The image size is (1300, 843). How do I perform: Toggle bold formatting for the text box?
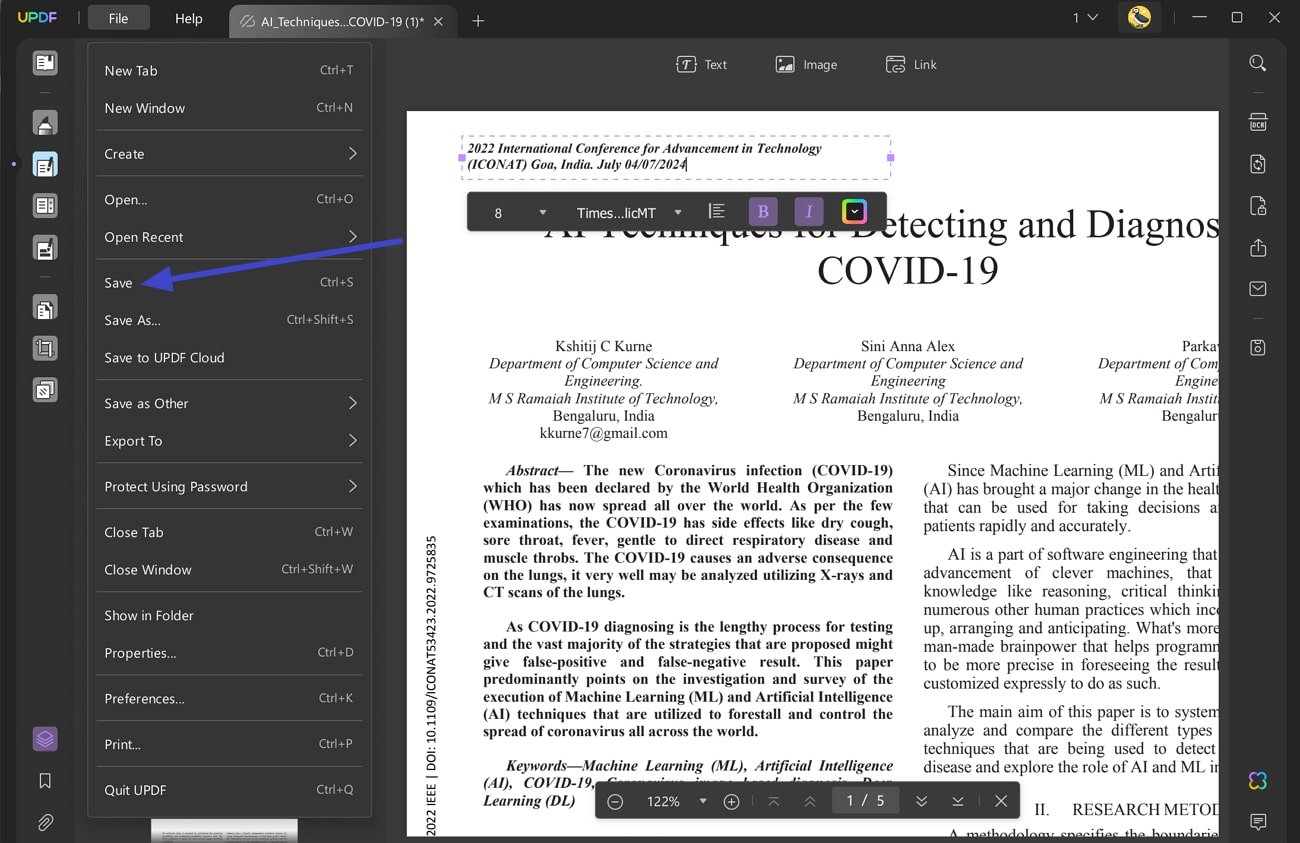[763, 211]
